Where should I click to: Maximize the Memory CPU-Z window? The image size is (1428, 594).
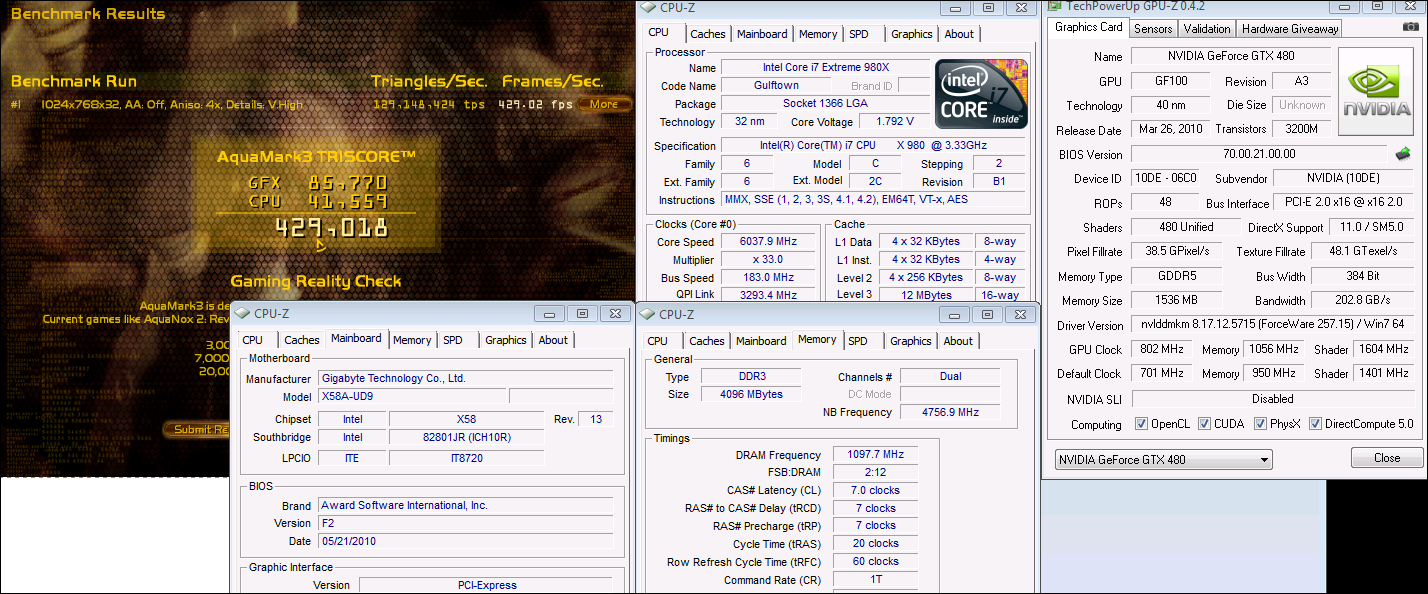coord(986,313)
